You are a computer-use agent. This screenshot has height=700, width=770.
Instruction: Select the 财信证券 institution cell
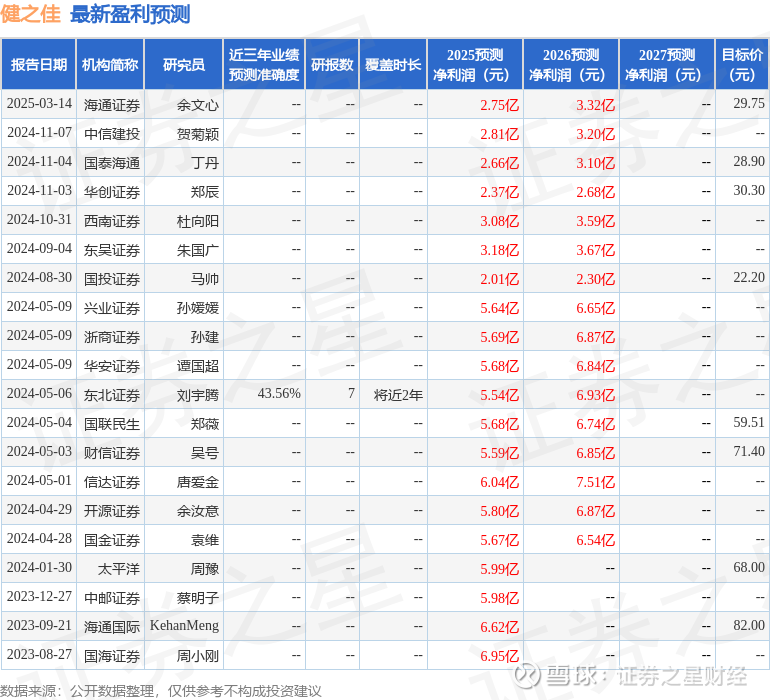(x=112, y=453)
